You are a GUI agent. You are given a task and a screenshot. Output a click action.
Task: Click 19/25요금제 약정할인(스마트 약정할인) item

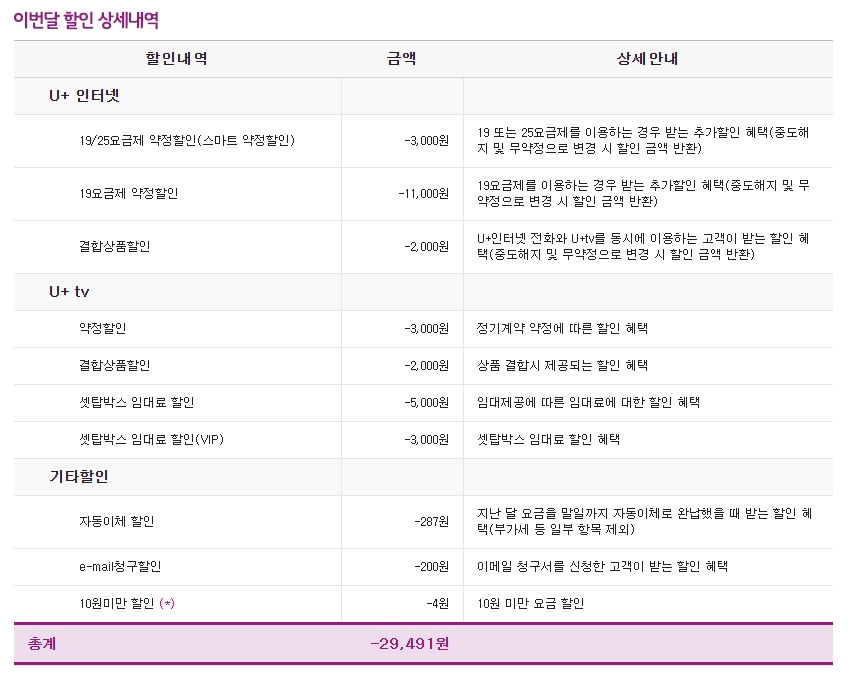pyautogui.click(x=187, y=141)
